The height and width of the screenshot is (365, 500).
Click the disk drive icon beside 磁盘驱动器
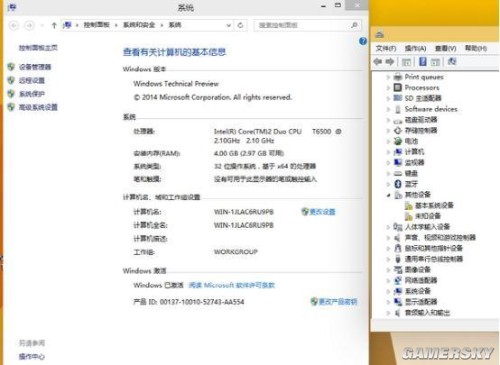[x=398, y=120]
